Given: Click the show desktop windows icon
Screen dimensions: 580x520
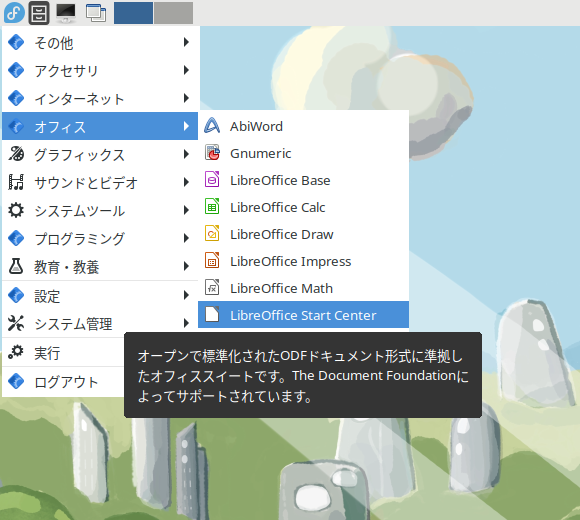Looking at the screenshot, I should (96, 13).
